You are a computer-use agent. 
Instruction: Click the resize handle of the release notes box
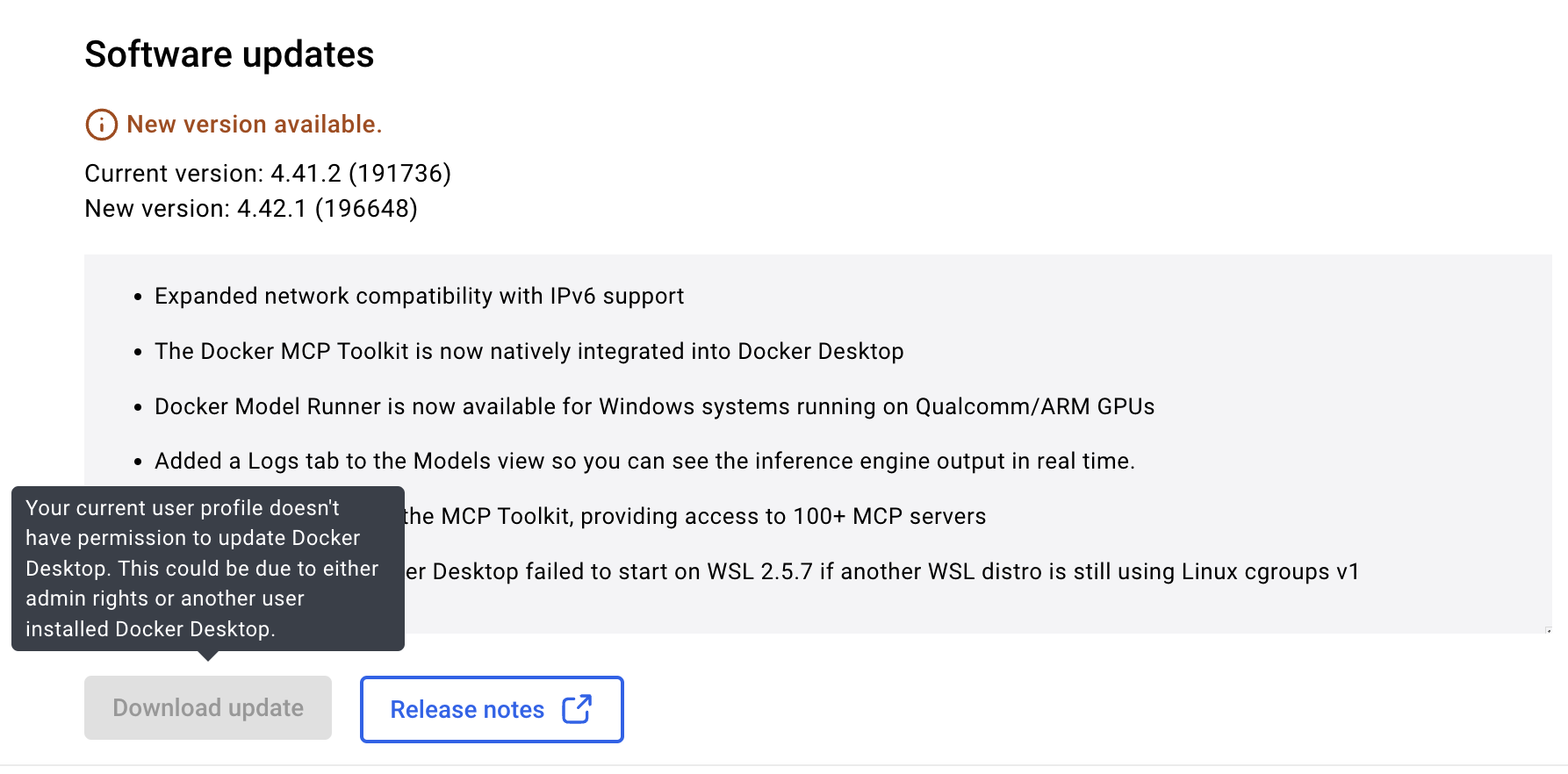point(1548,630)
